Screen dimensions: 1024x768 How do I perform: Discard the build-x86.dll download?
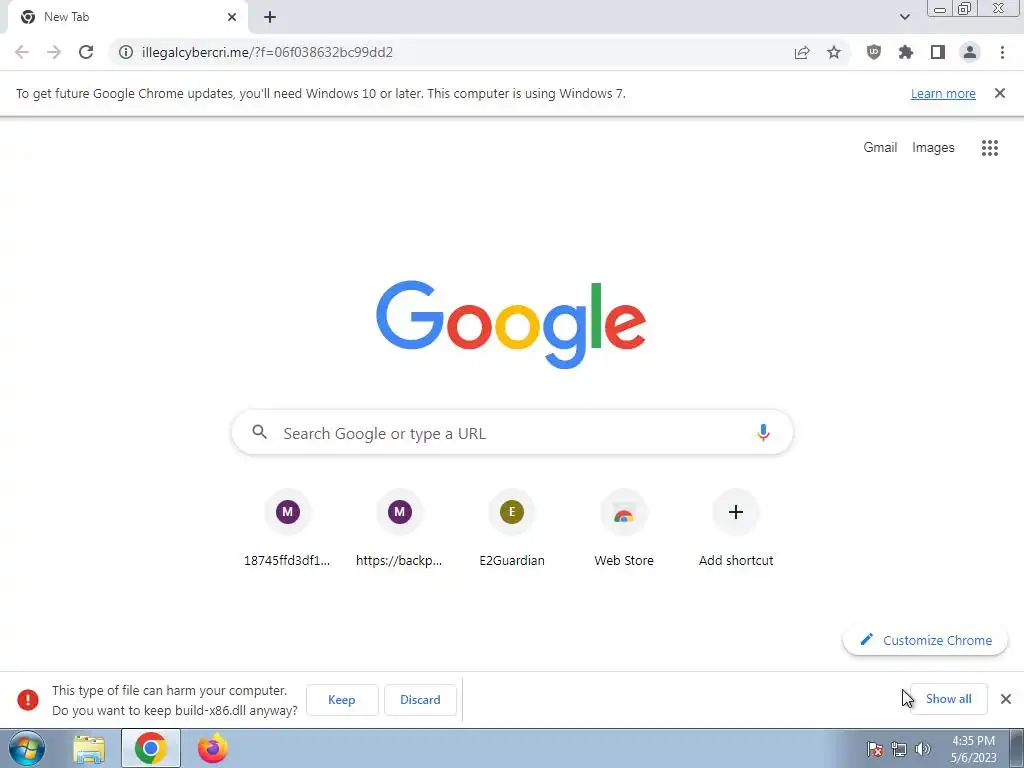[421, 699]
